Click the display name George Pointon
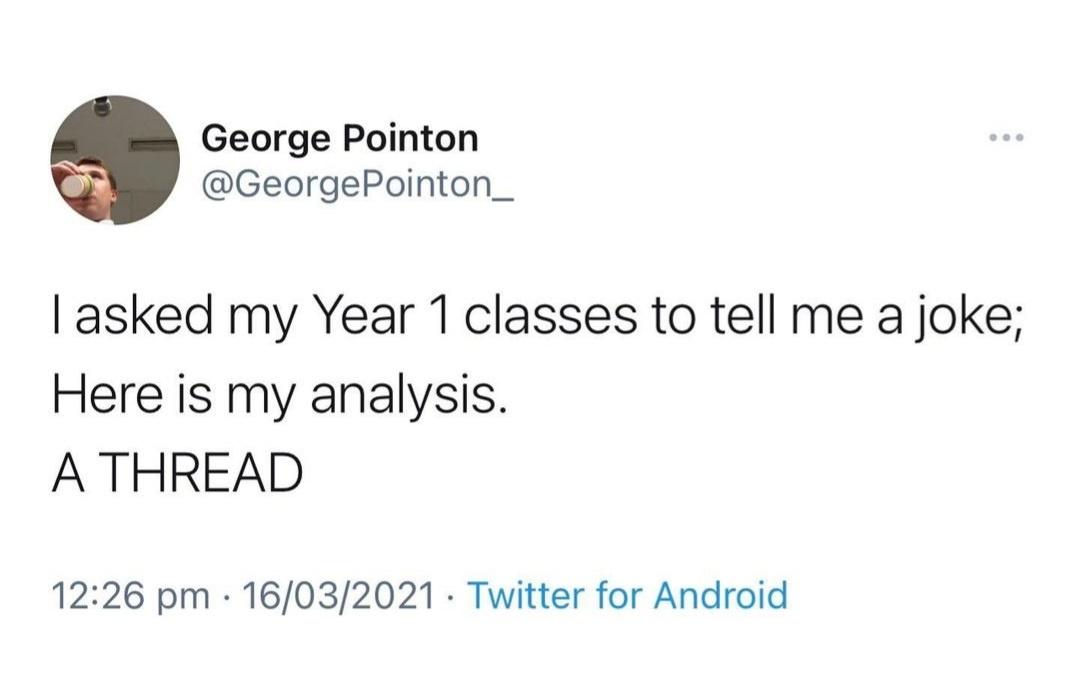Viewport: 1077px width, 685px height. (341, 140)
